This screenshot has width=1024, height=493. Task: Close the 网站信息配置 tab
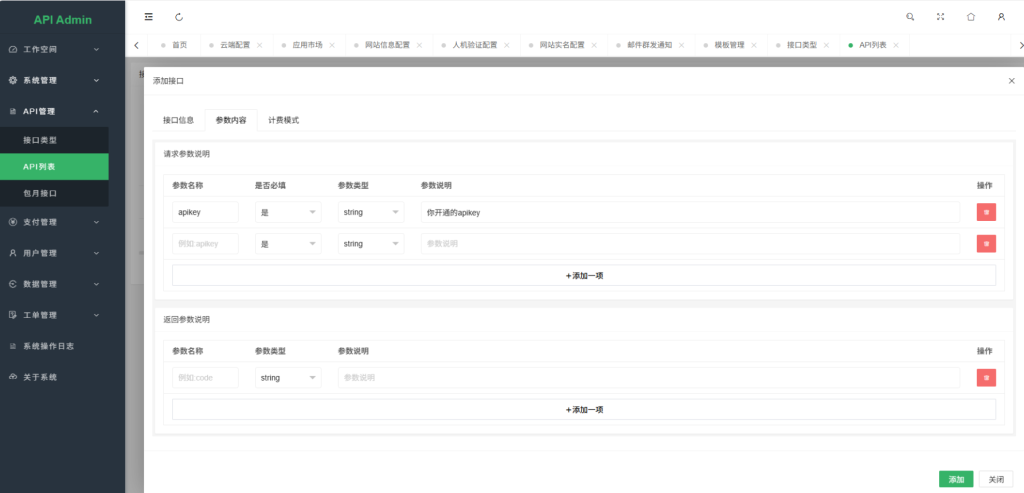click(x=419, y=45)
